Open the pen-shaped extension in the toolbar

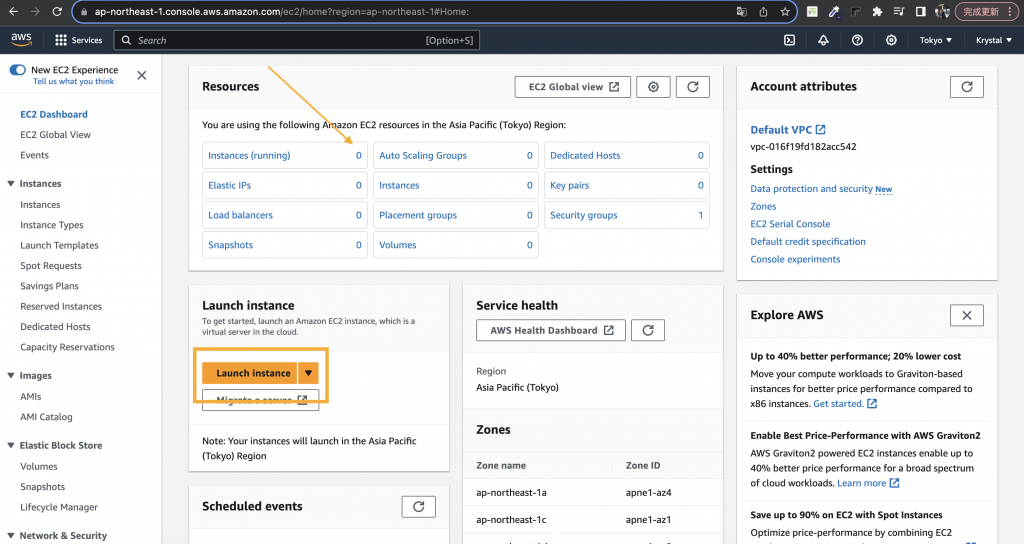(834, 12)
